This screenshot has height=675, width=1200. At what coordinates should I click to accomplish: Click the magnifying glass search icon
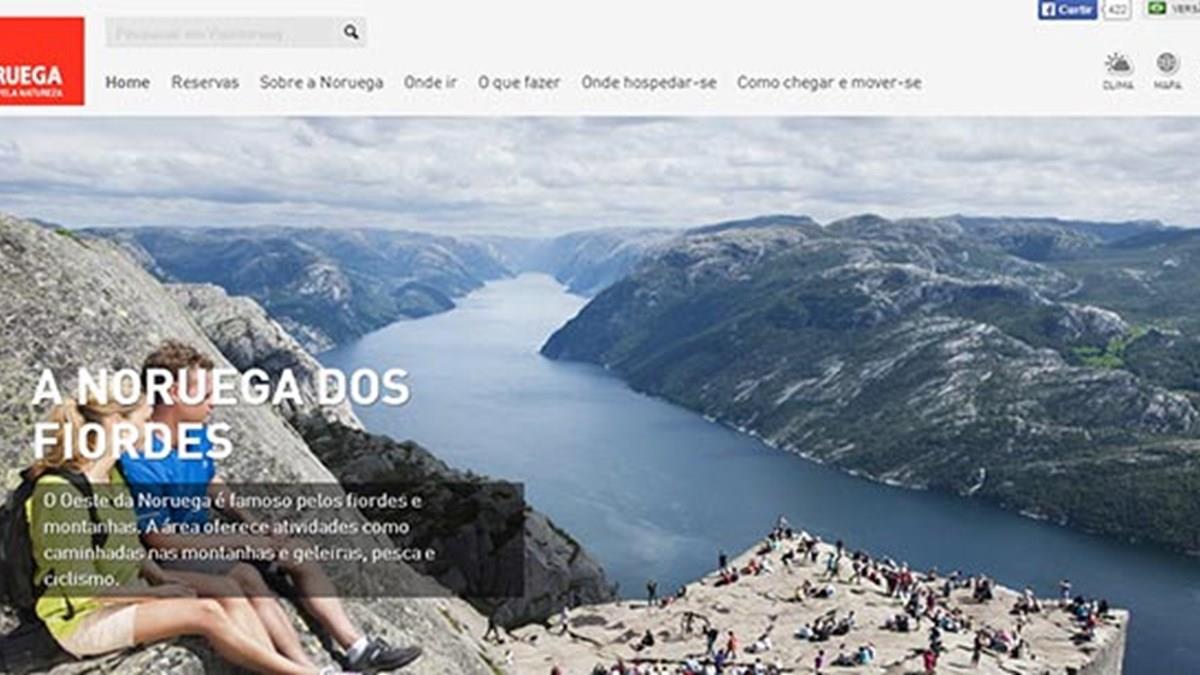pos(351,32)
